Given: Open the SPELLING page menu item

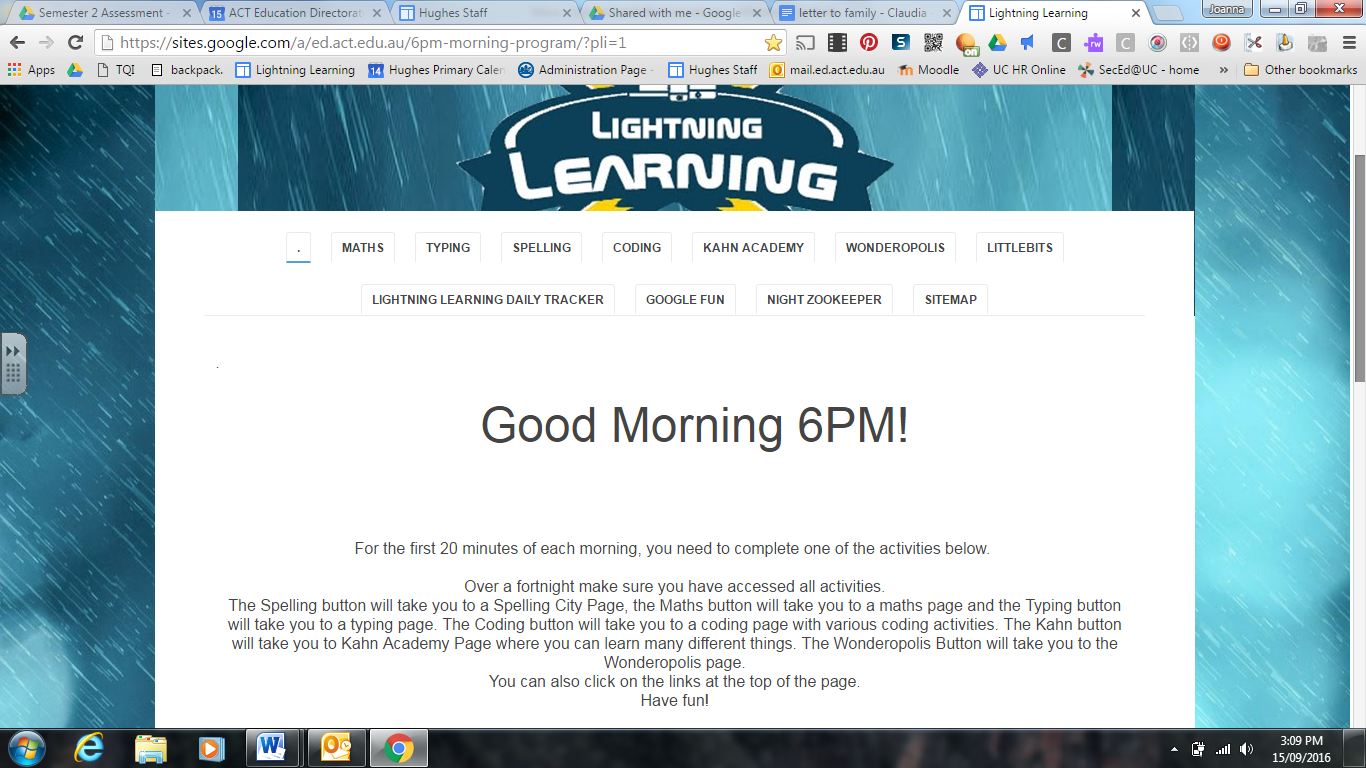Looking at the screenshot, I should click(542, 248).
